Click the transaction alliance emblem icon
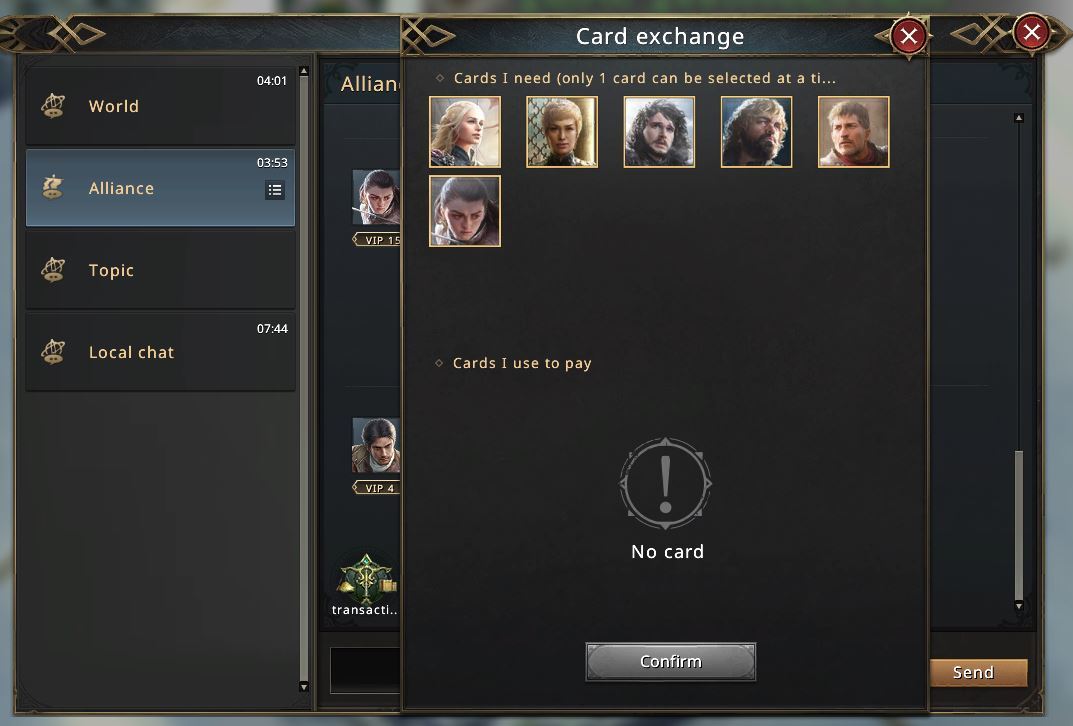 click(x=366, y=579)
